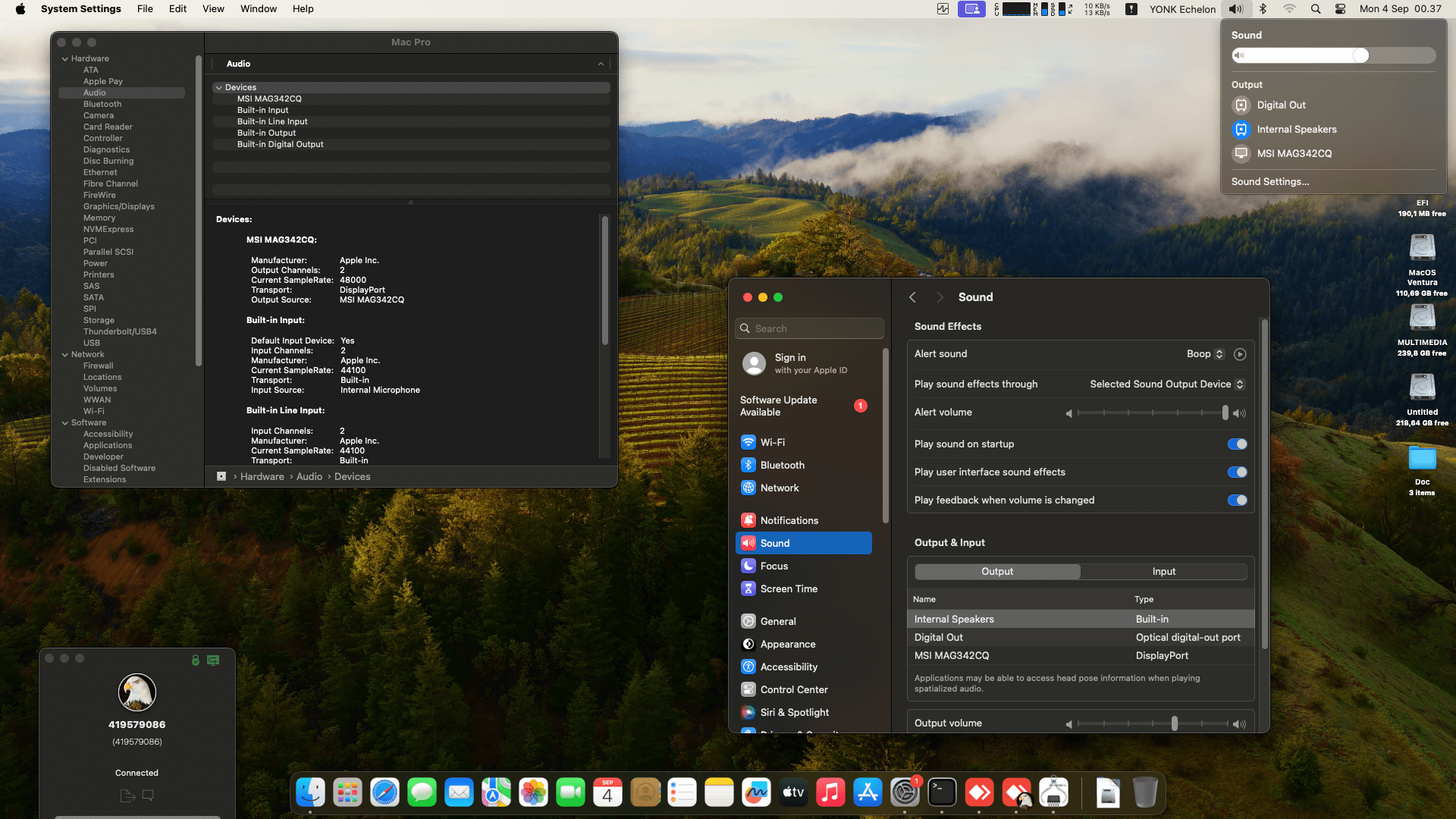This screenshot has height=819, width=1456.
Task: Select Internal Speakers in Sound menu
Action: [x=1296, y=129]
